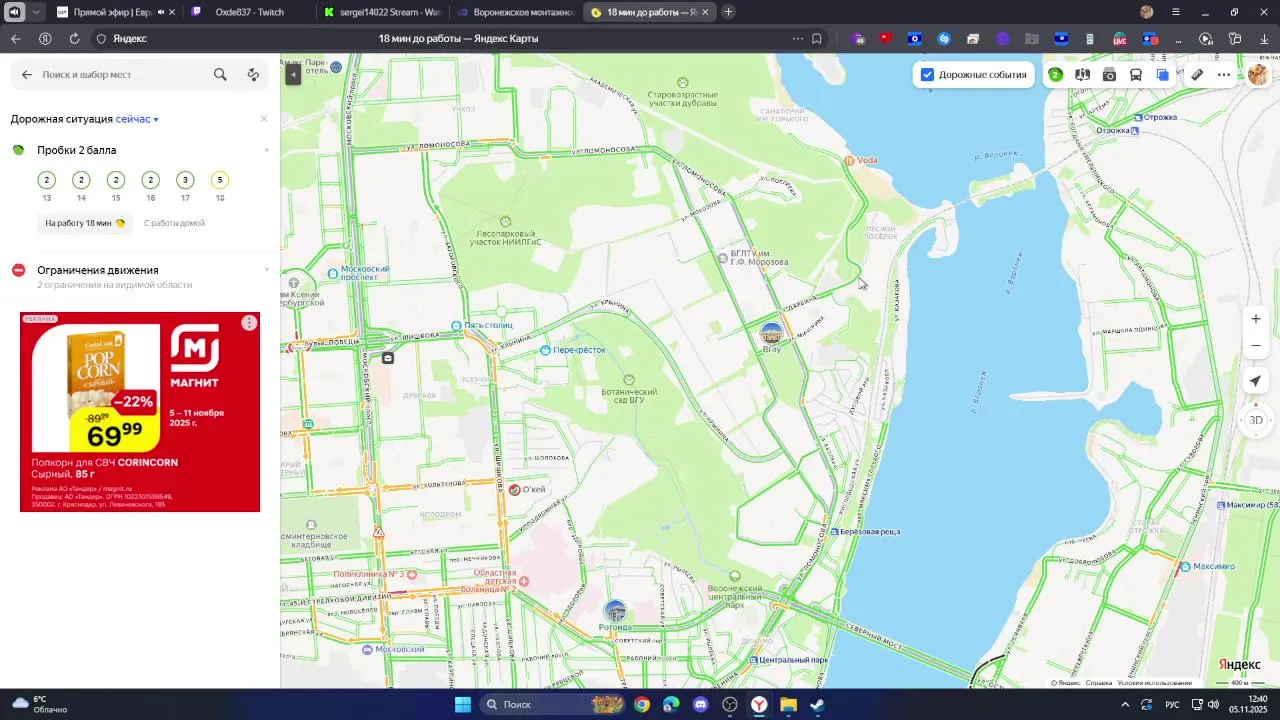Open the Магнит popcorn advertisement
Screen dimensions: 1280x720
[x=140, y=412]
